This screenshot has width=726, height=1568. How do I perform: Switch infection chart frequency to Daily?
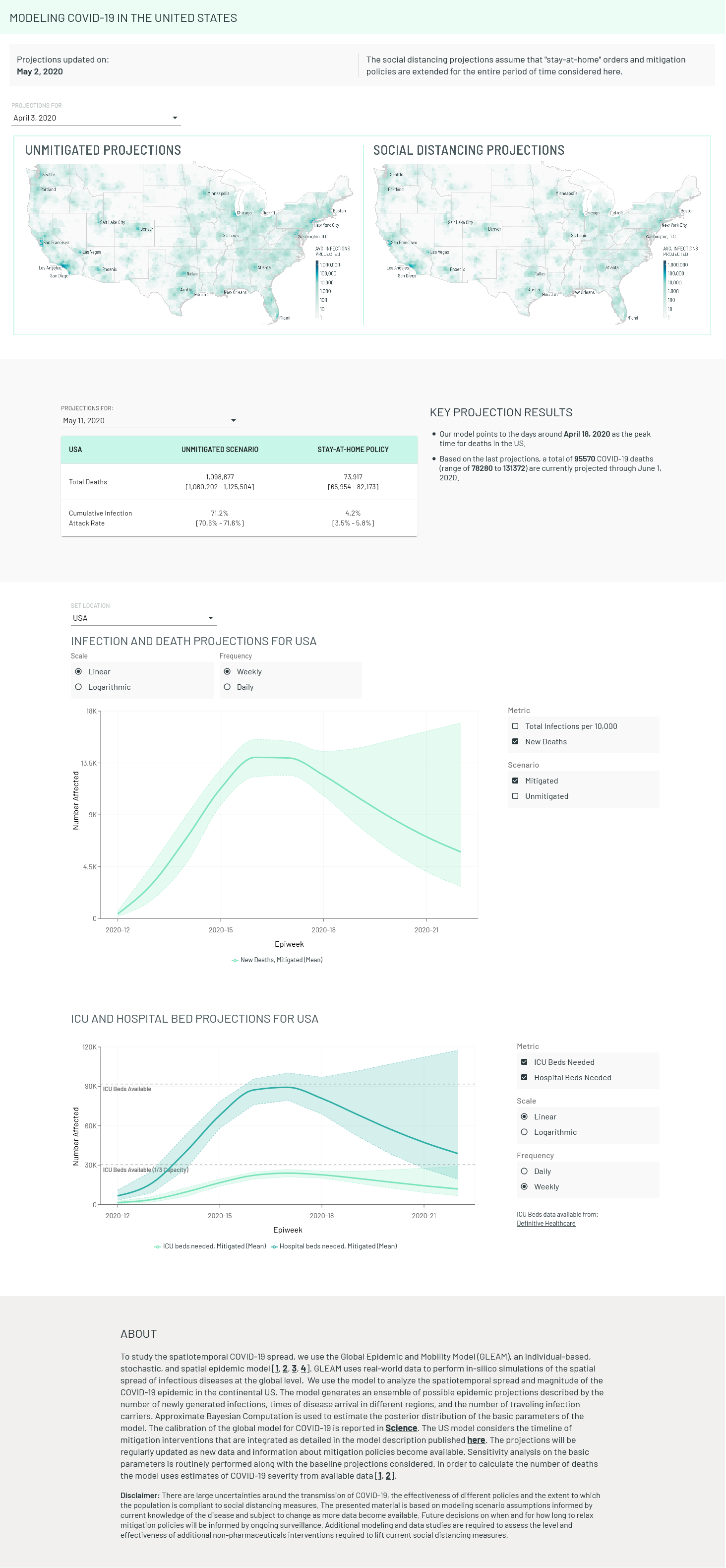(227, 687)
